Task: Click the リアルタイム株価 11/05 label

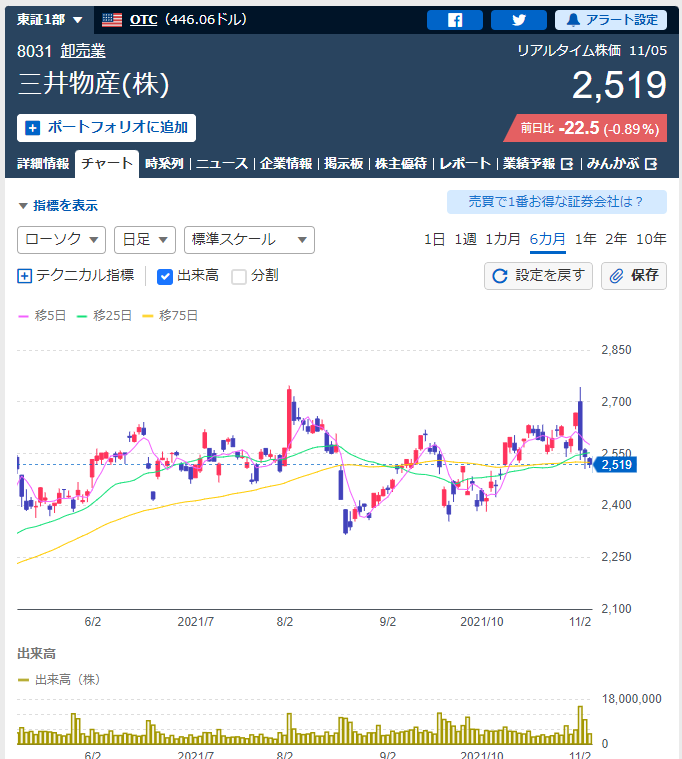Action: click(592, 50)
